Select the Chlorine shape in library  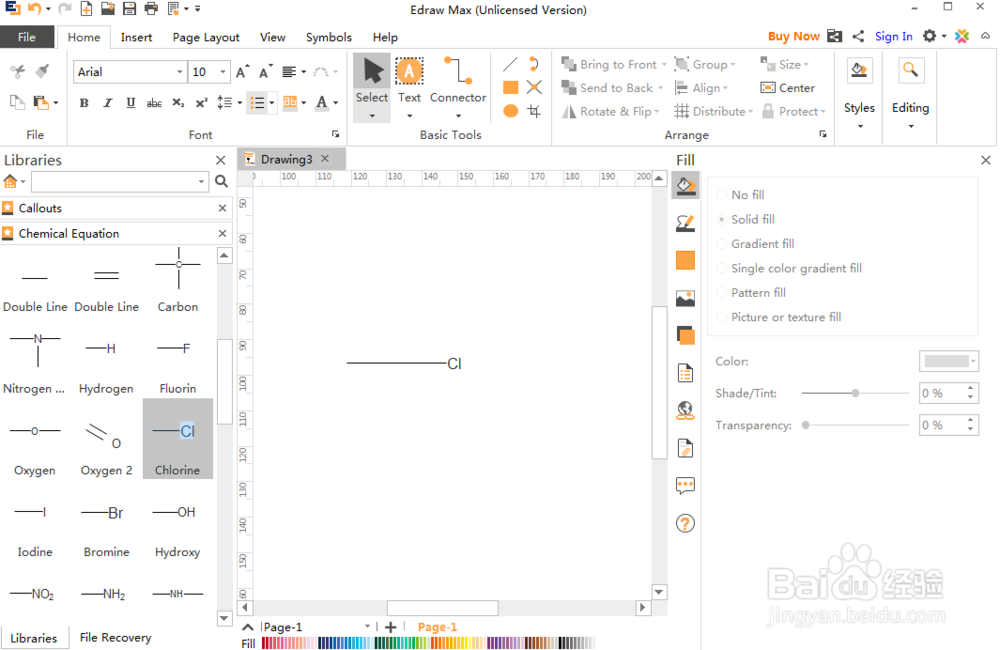[x=178, y=439]
